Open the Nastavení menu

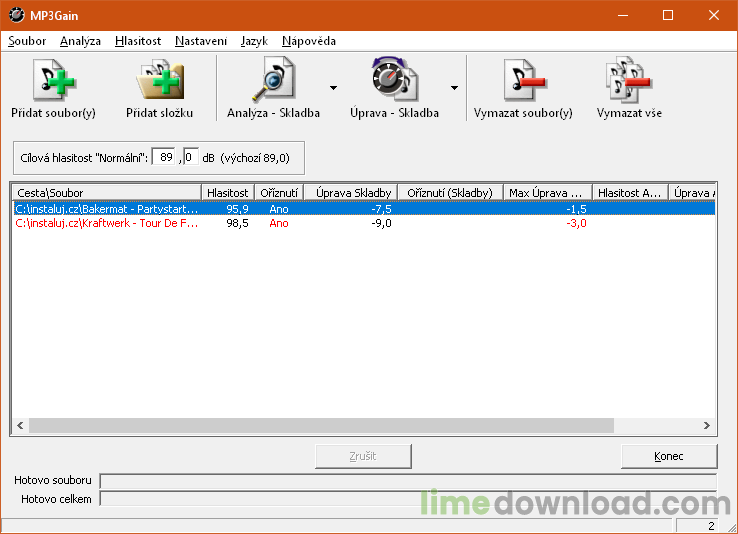point(201,41)
